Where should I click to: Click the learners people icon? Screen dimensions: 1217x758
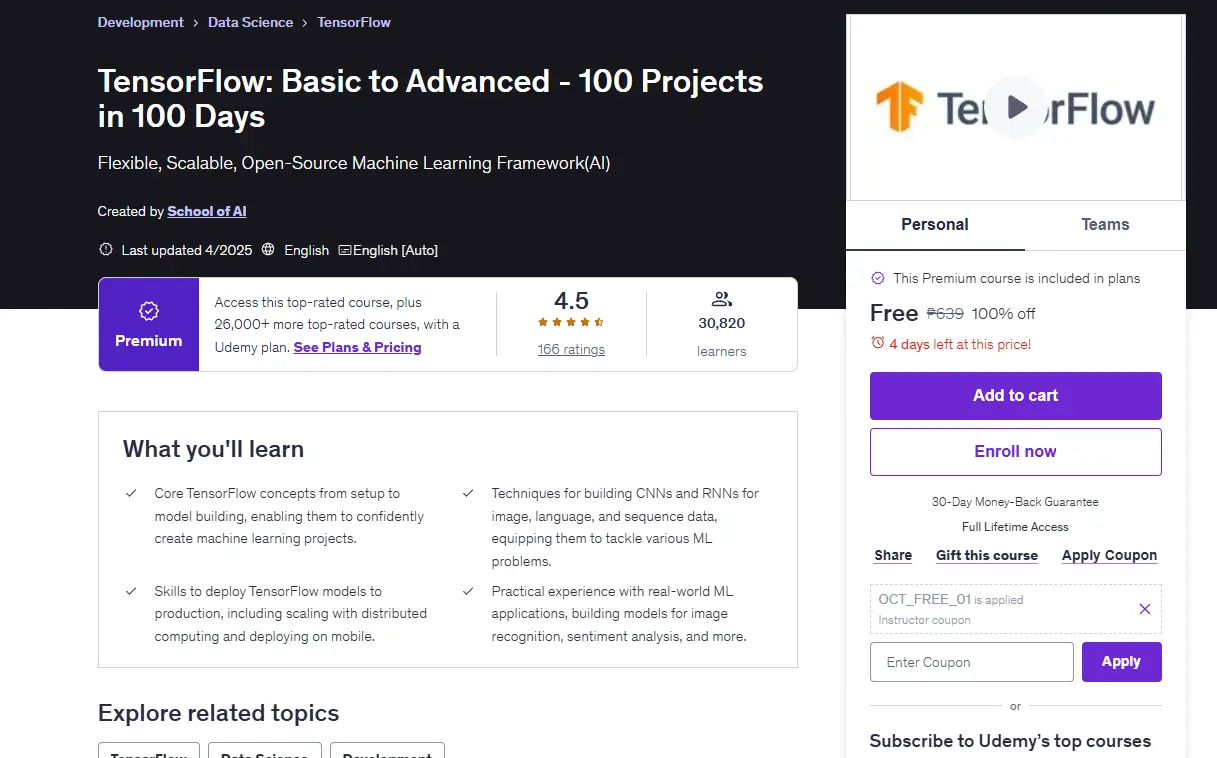click(721, 299)
